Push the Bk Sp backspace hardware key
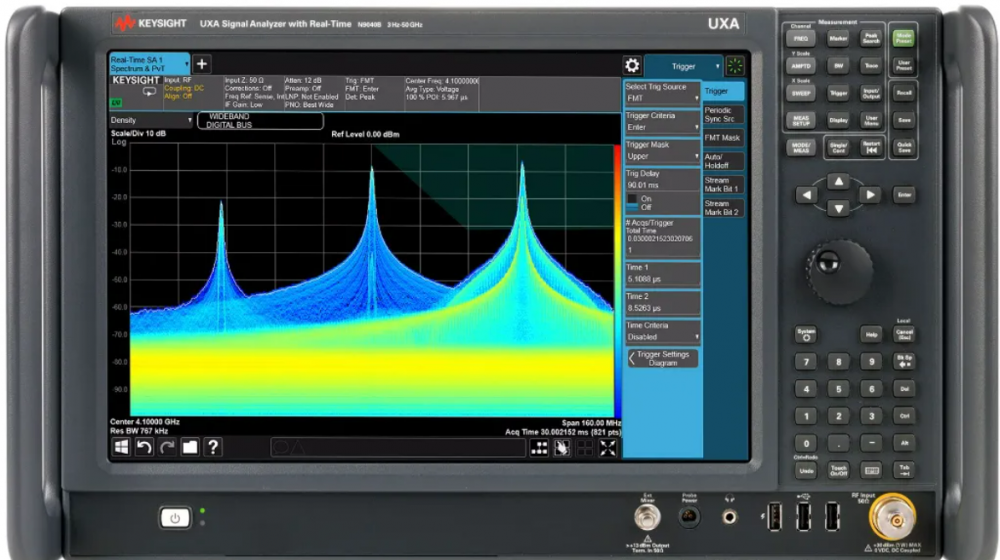The height and width of the screenshot is (560, 1000). pyautogui.click(x=904, y=362)
